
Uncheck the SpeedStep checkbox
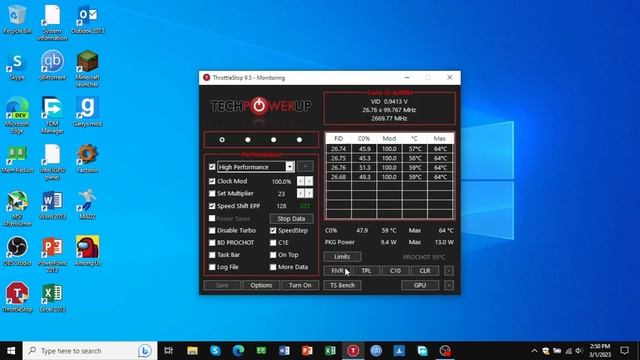pos(273,231)
